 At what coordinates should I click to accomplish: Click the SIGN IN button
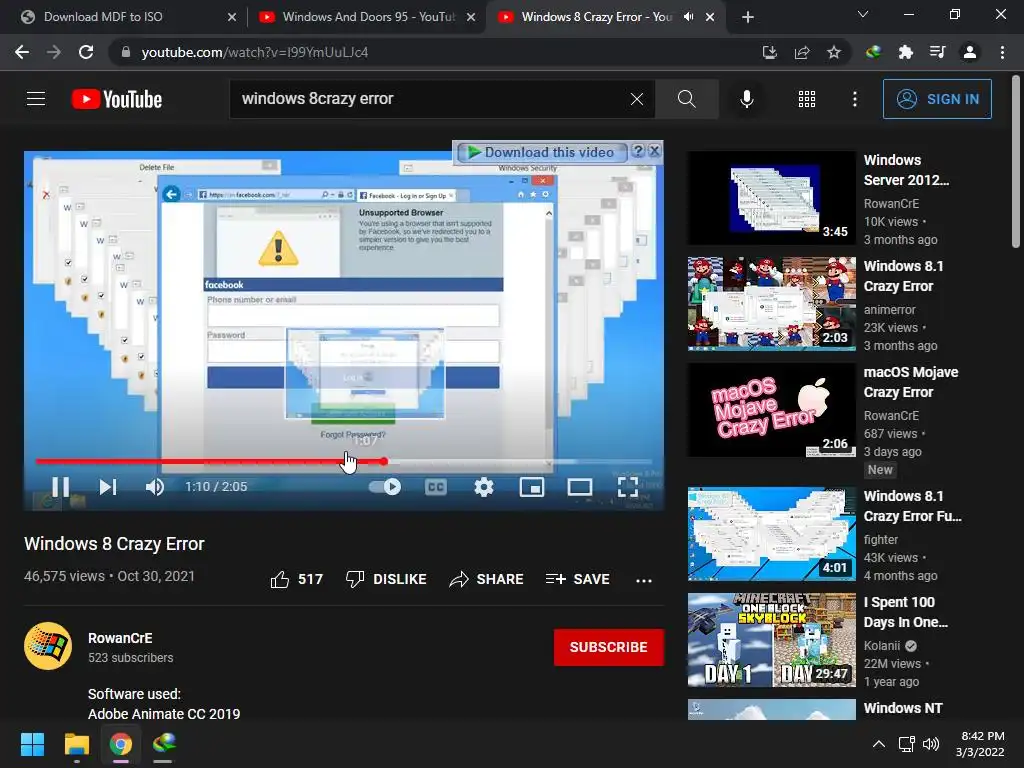(937, 99)
